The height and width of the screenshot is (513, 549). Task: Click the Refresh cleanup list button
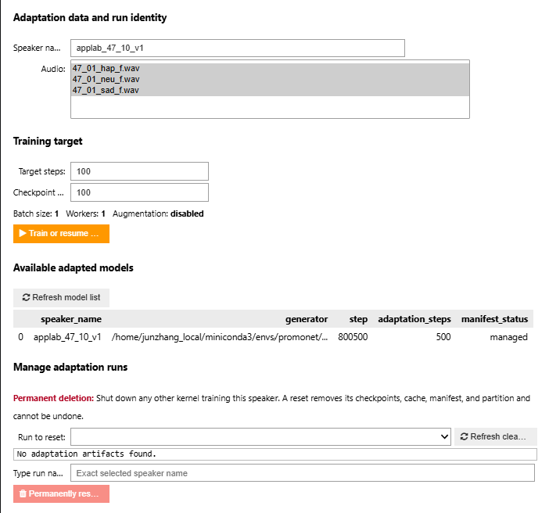495,437
